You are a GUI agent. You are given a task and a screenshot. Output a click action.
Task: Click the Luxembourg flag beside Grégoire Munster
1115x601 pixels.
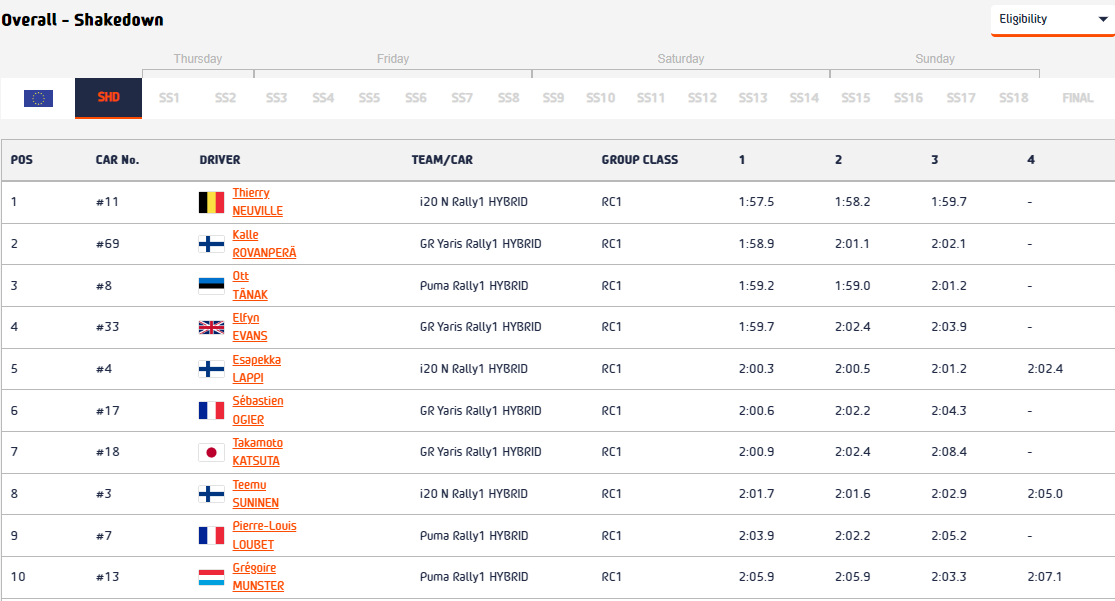pyautogui.click(x=211, y=577)
